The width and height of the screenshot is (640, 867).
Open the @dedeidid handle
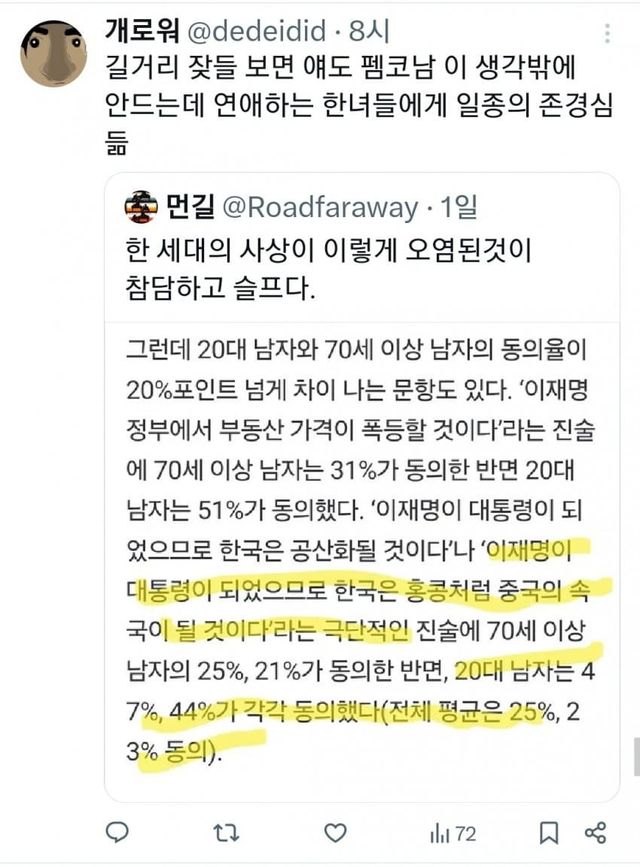pyautogui.click(x=257, y=31)
